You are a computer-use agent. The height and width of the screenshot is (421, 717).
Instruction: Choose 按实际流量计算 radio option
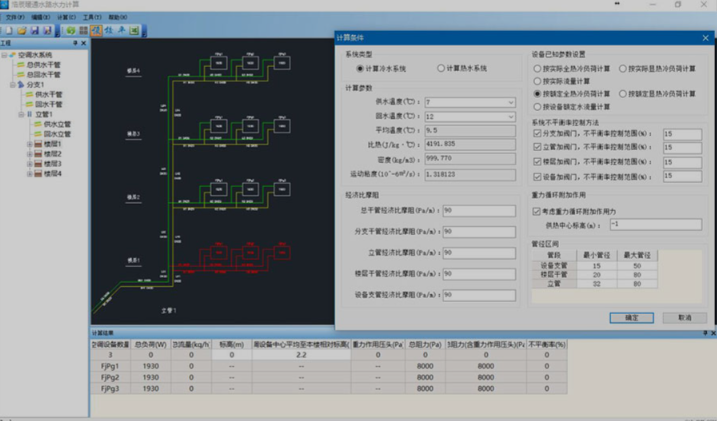pos(538,80)
